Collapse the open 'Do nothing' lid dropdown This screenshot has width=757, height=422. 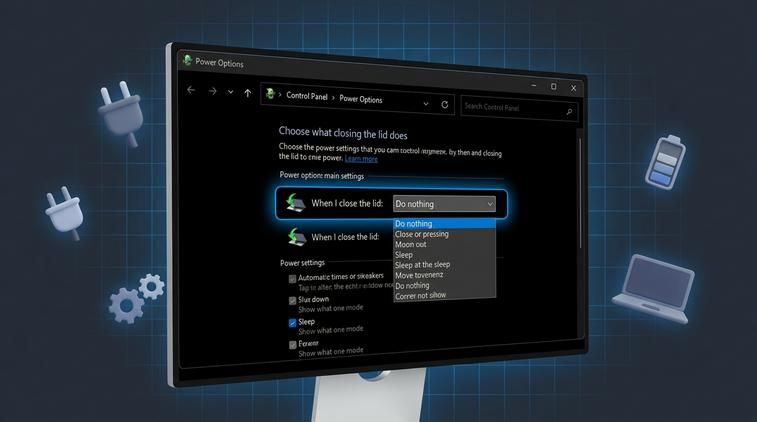pyautogui.click(x=489, y=204)
